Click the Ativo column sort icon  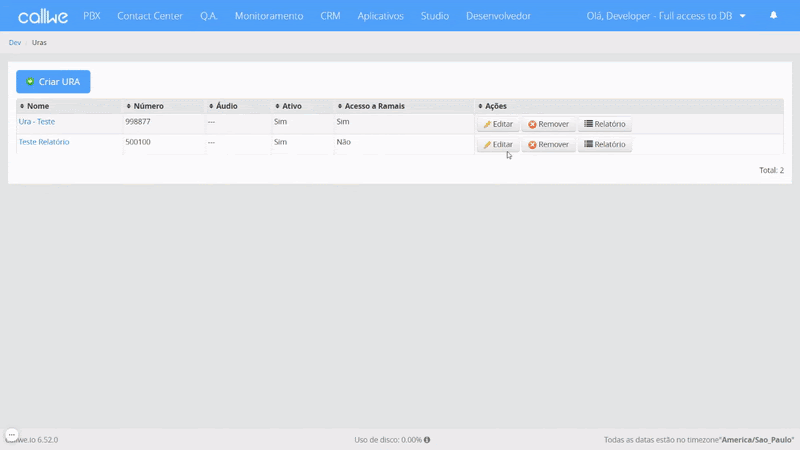[x=278, y=106]
